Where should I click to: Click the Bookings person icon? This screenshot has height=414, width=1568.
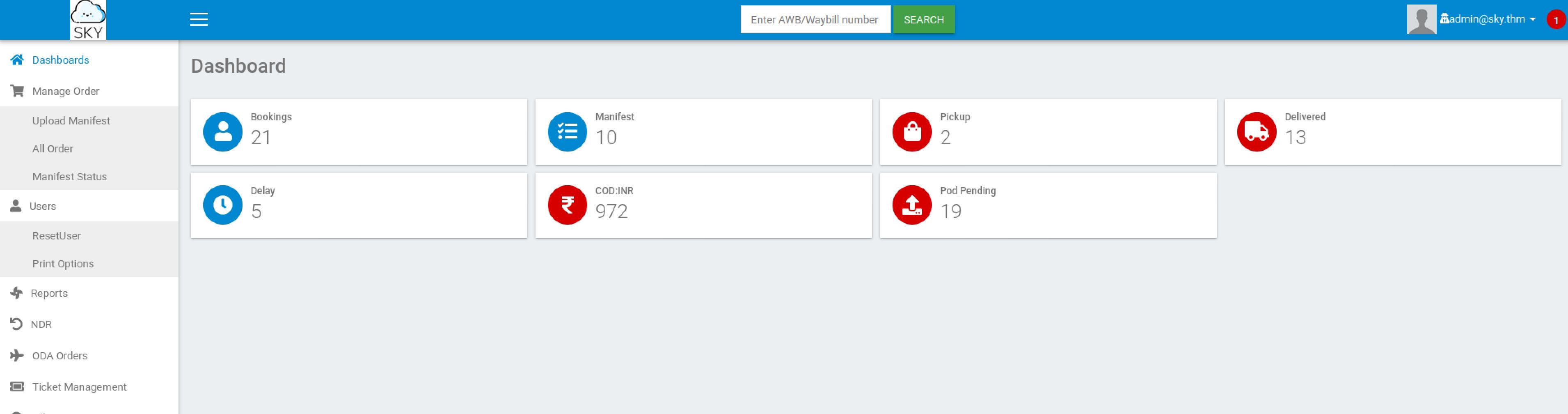point(223,131)
